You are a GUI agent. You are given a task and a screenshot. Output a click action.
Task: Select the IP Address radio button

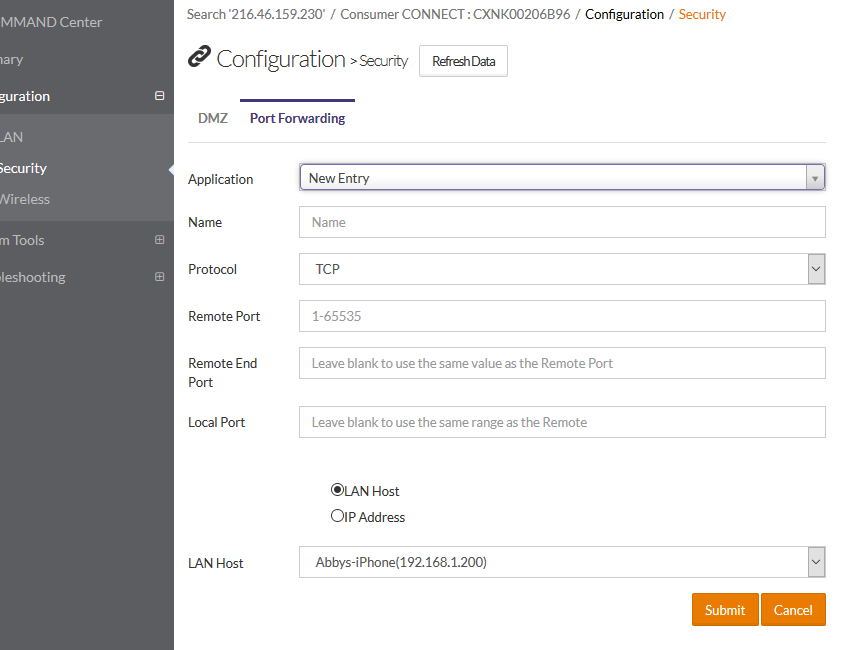(x=337, y=516)
